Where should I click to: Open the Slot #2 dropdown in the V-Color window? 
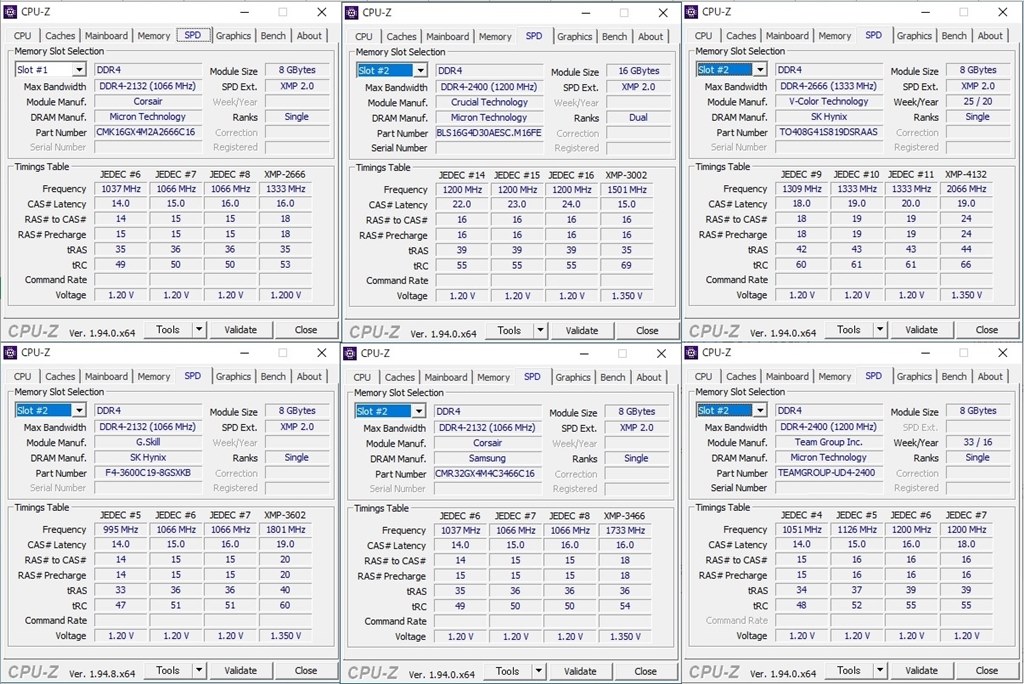760,70
